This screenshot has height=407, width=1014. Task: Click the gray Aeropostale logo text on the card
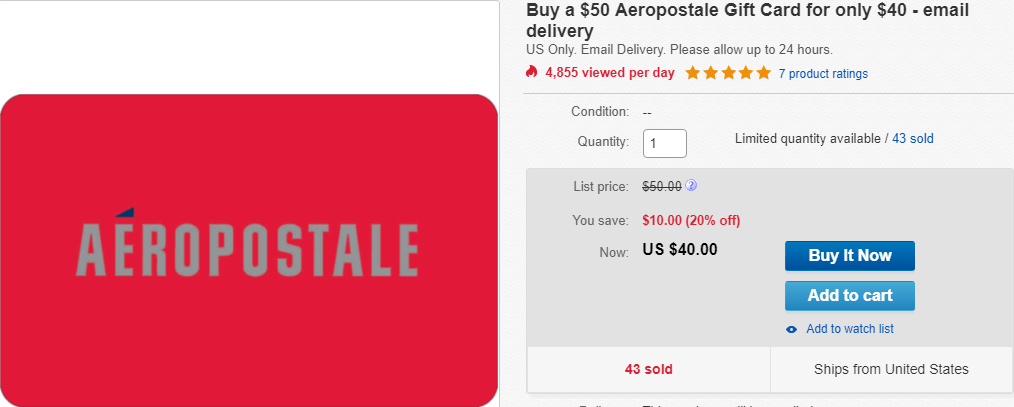(x=247, y=249)
